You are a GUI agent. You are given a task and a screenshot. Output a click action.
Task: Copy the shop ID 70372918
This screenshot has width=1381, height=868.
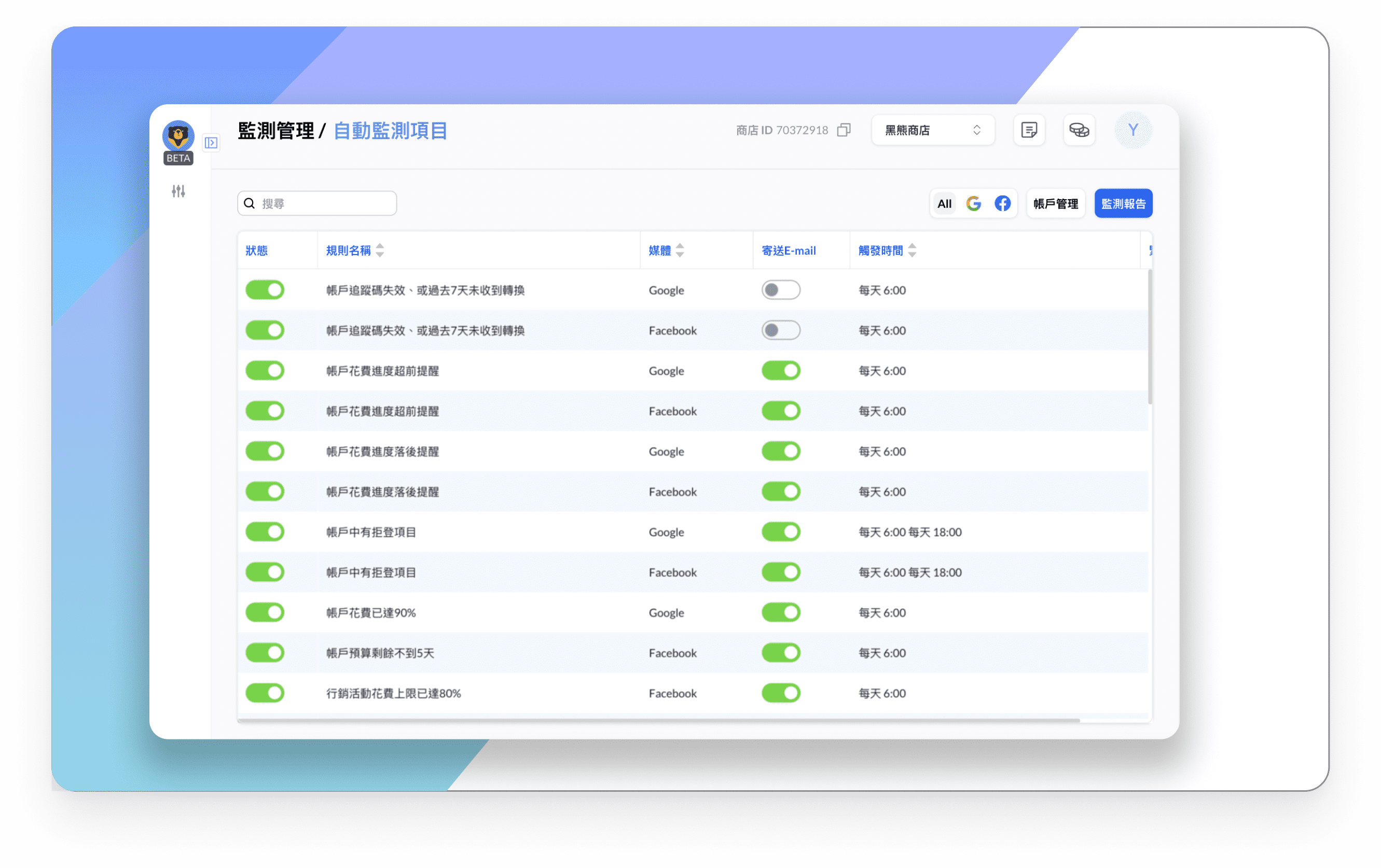pyautogui.click(x=844, y=130)
